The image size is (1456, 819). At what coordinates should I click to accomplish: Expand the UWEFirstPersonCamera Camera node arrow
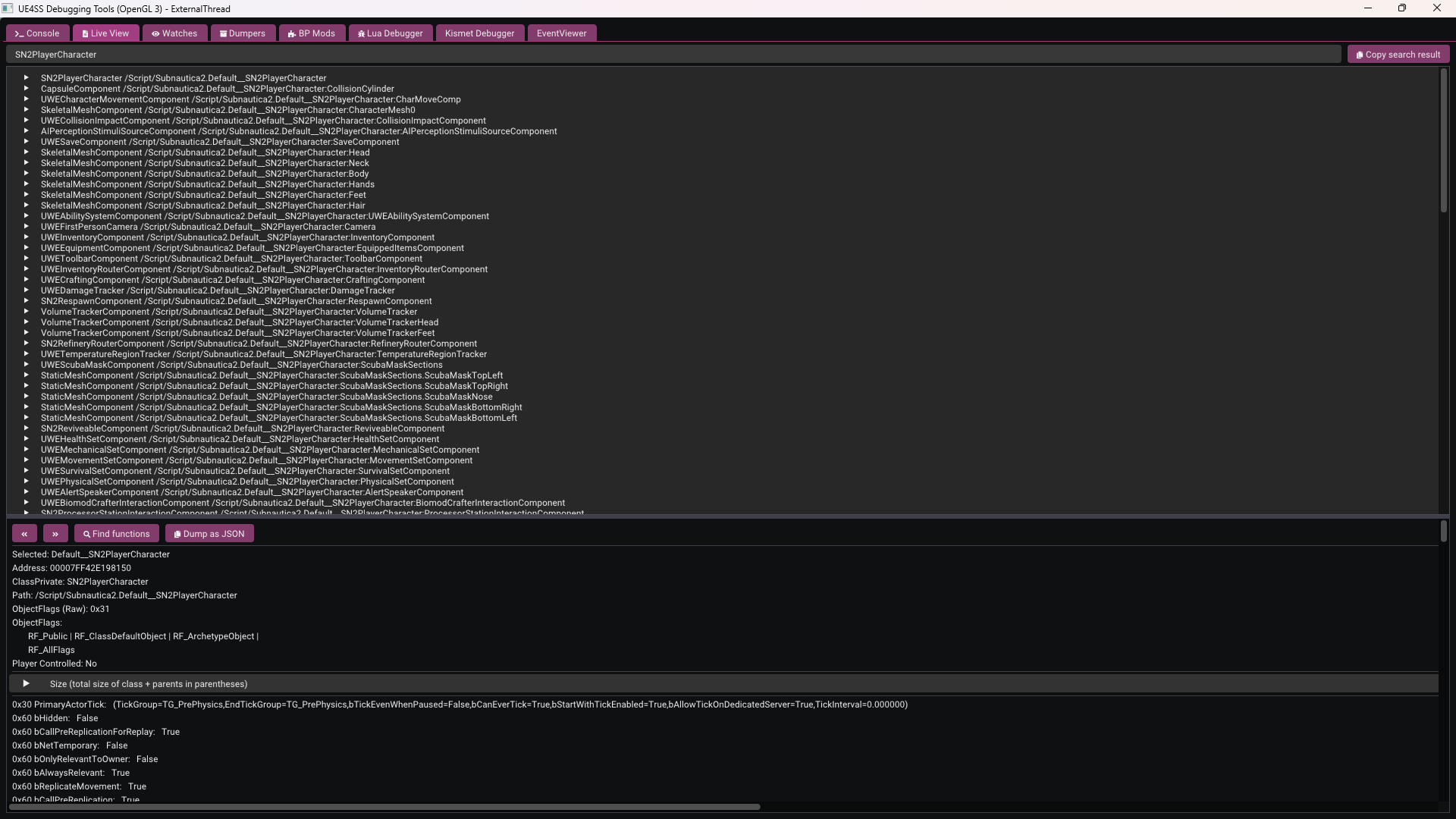point(26,227)
